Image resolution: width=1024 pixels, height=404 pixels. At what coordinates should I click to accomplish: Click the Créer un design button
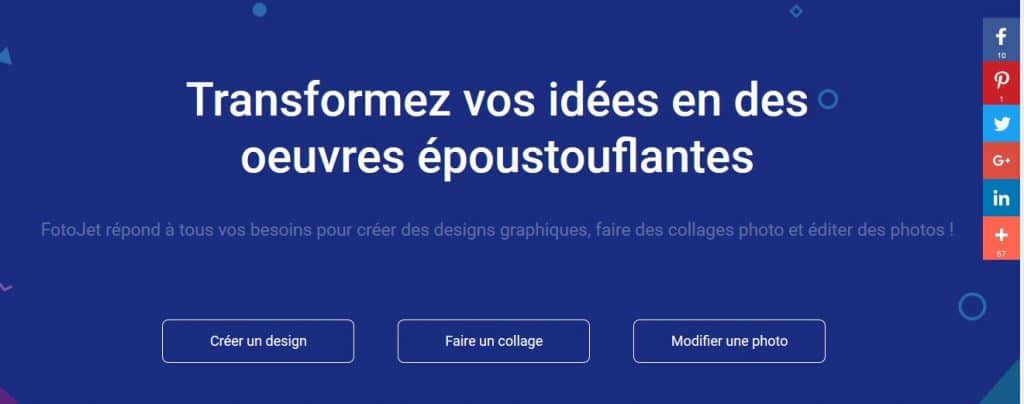click(x=258, y=341)
